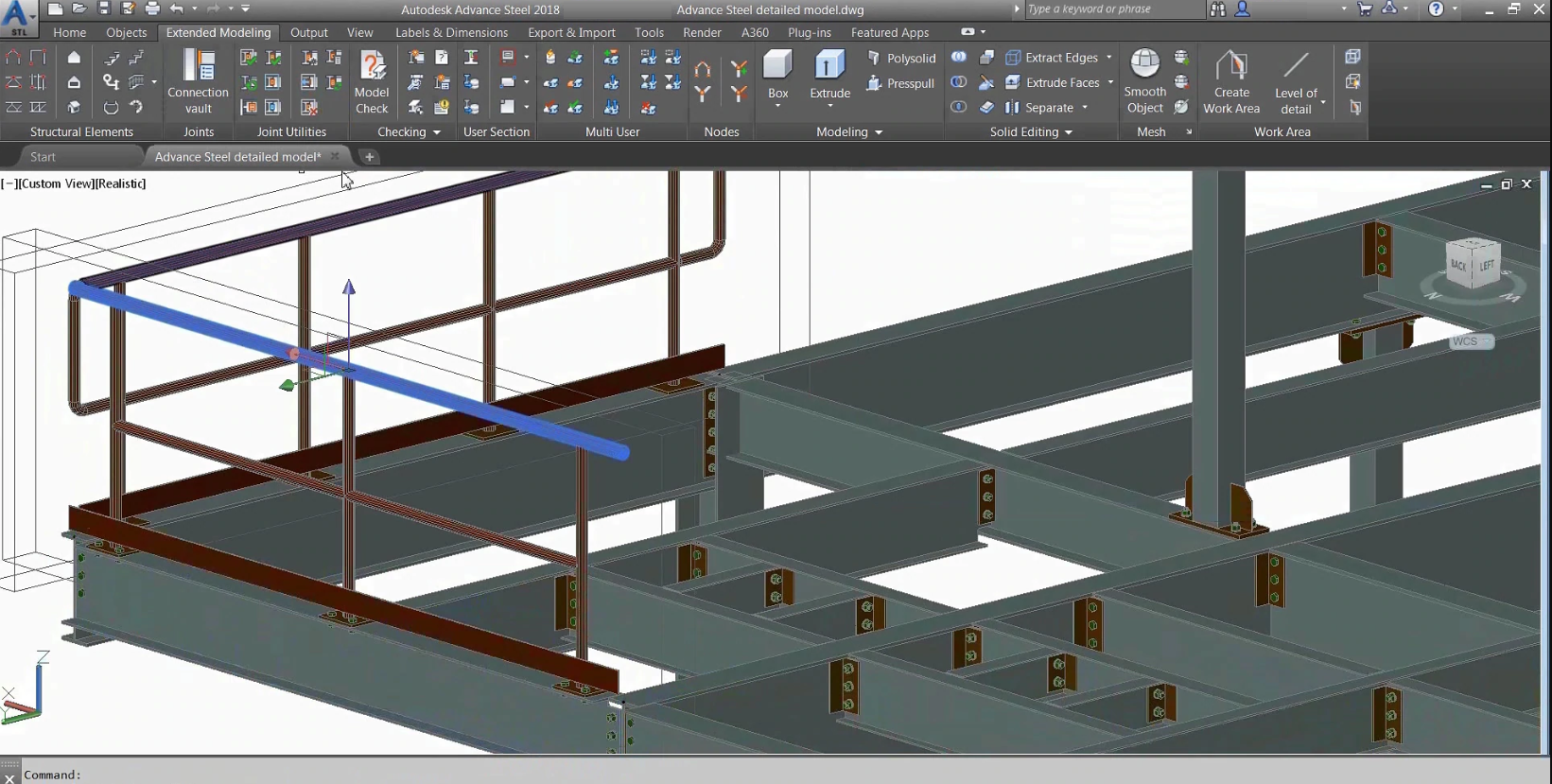Select the Polysolid tool
1552x784 pixels.
pyautogui.click(x=902, y=58)
